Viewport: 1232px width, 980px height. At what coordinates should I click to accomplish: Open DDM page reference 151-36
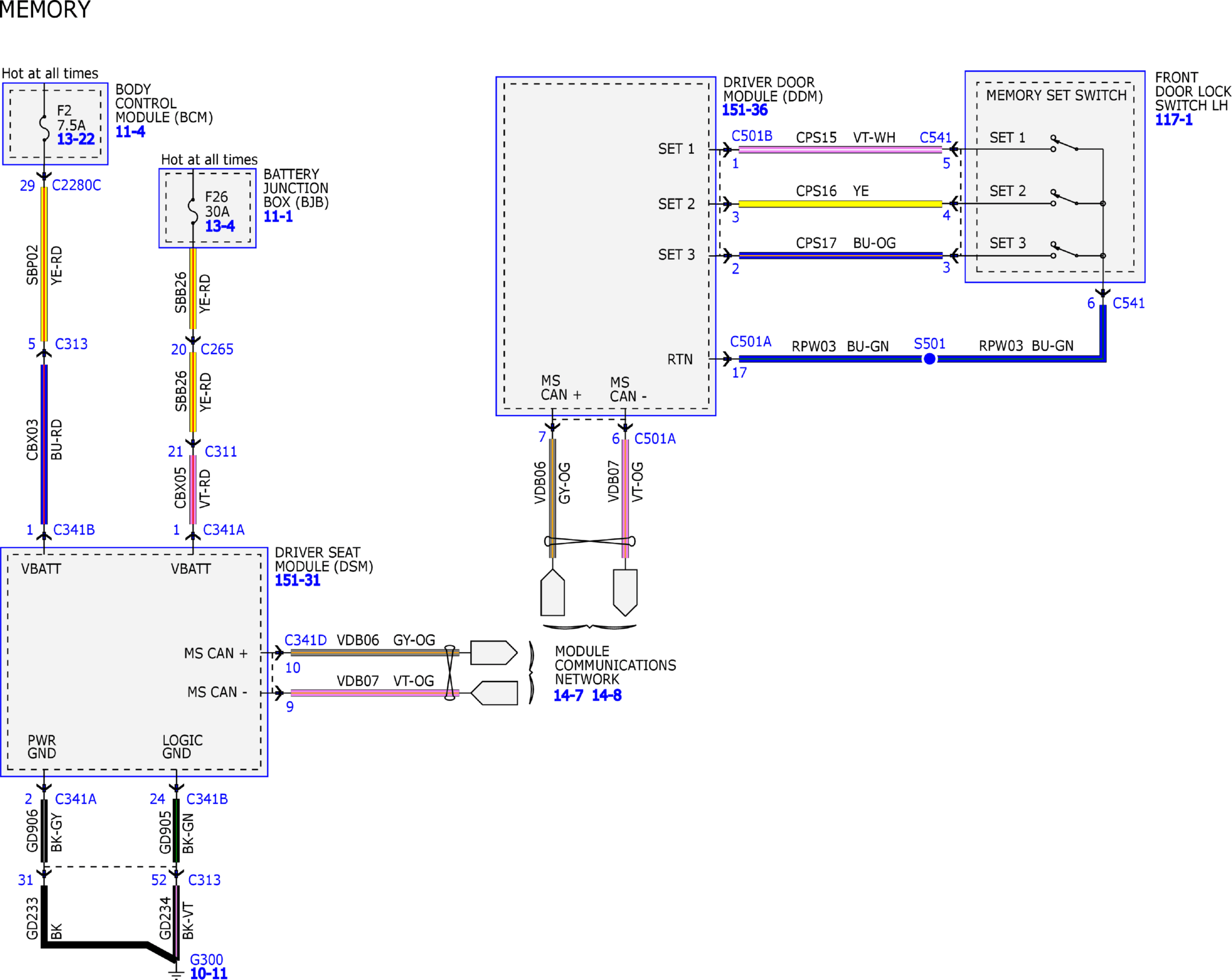coord(744,110)
